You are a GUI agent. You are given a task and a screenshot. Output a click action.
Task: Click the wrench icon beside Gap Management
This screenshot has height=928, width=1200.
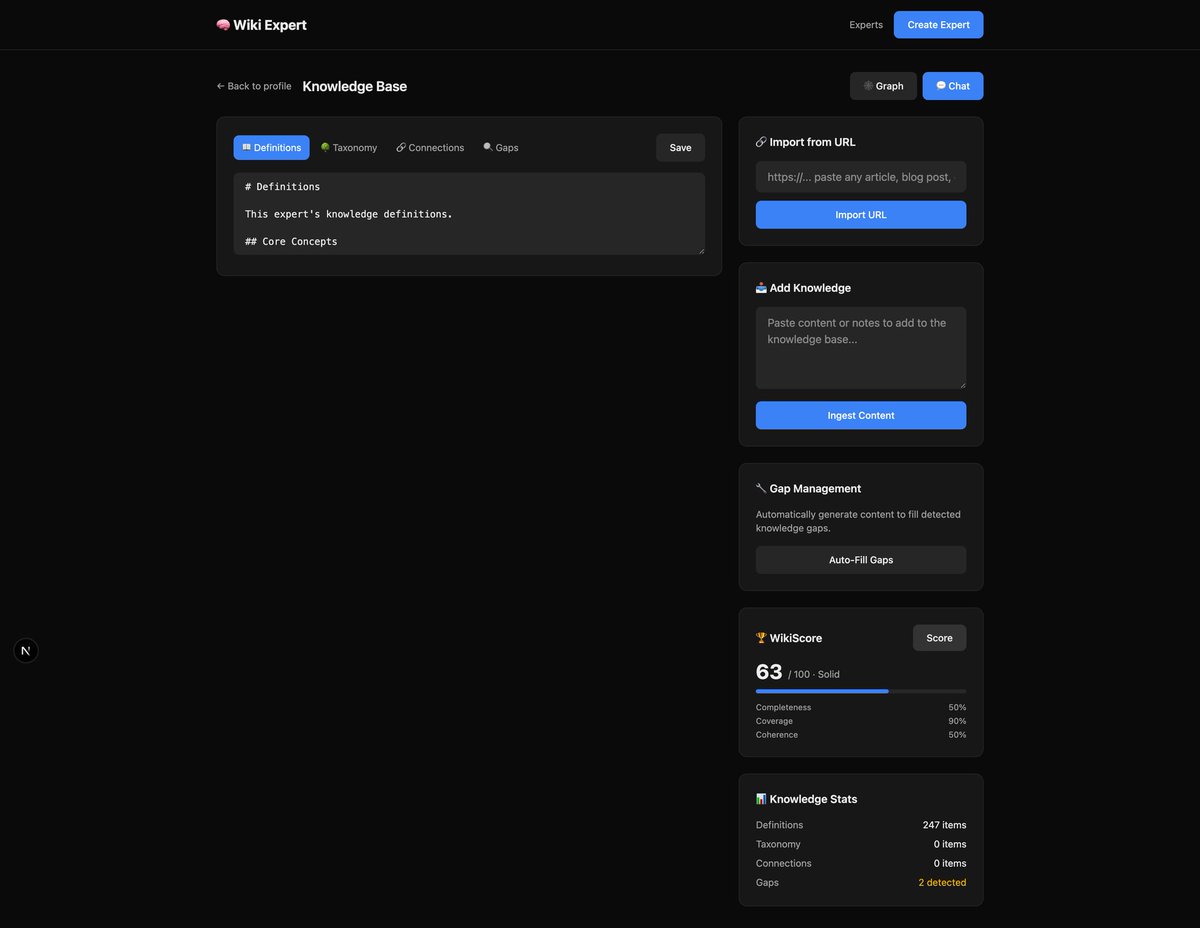coord(761,489)
